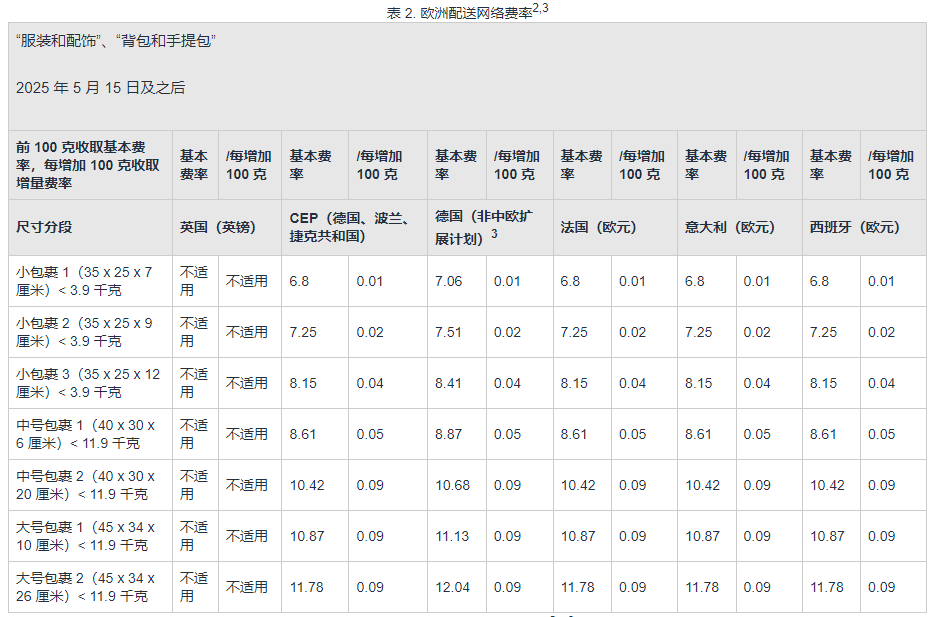Select France base rate 6.8 for 小包裹 1
Viewport: 935px width, 617px height.
coord(570,281)
